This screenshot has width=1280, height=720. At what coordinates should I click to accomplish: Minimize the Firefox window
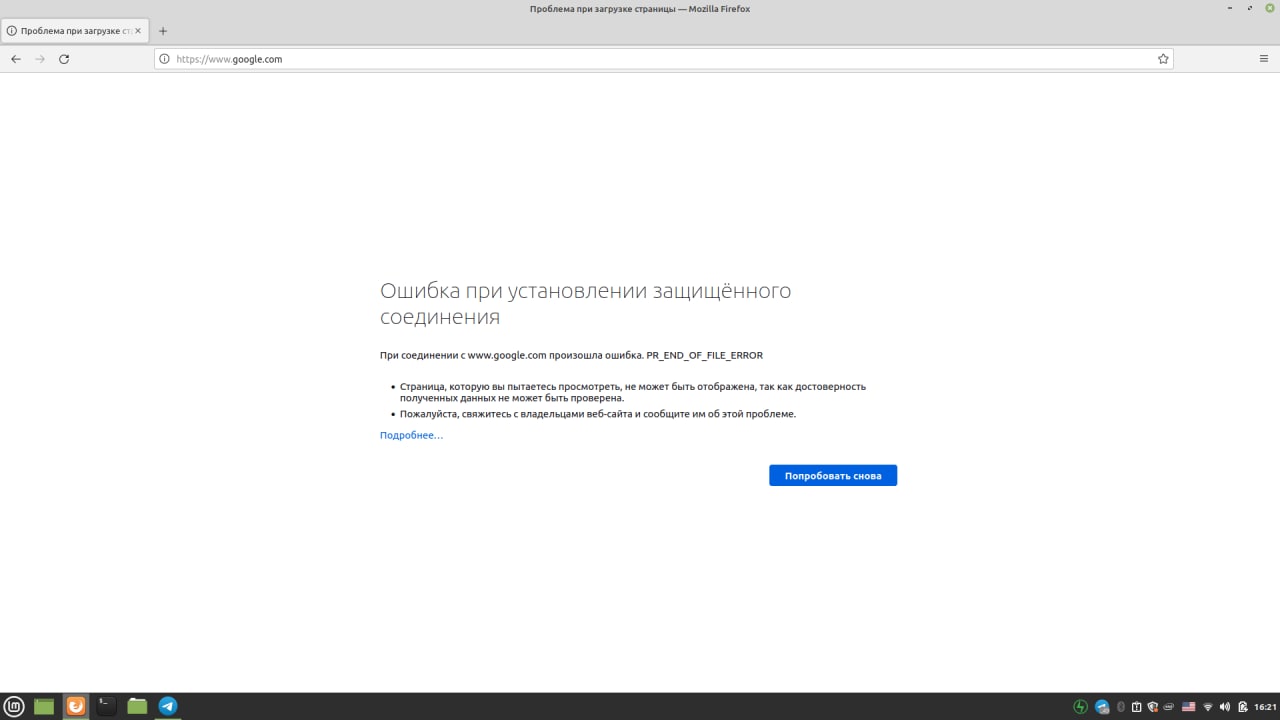tap(1230, 8)
